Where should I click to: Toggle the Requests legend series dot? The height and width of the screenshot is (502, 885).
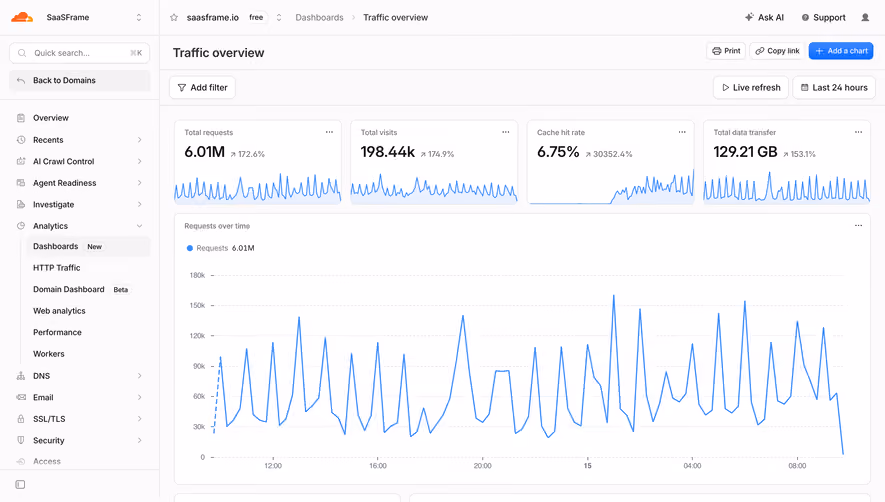pos(190,248)
